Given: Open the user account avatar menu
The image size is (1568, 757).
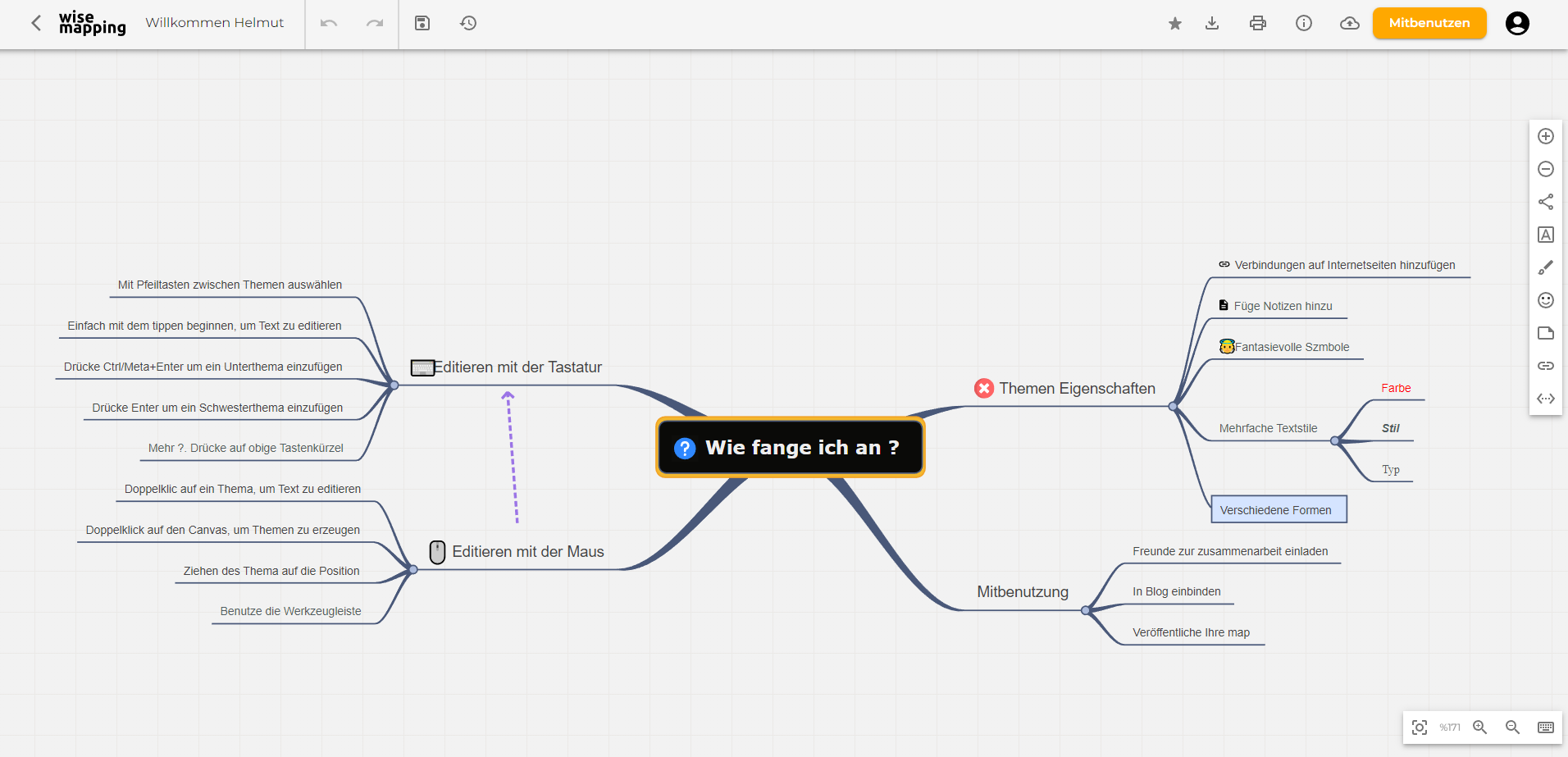Looking at the screenshot, I should point(1517,23).
